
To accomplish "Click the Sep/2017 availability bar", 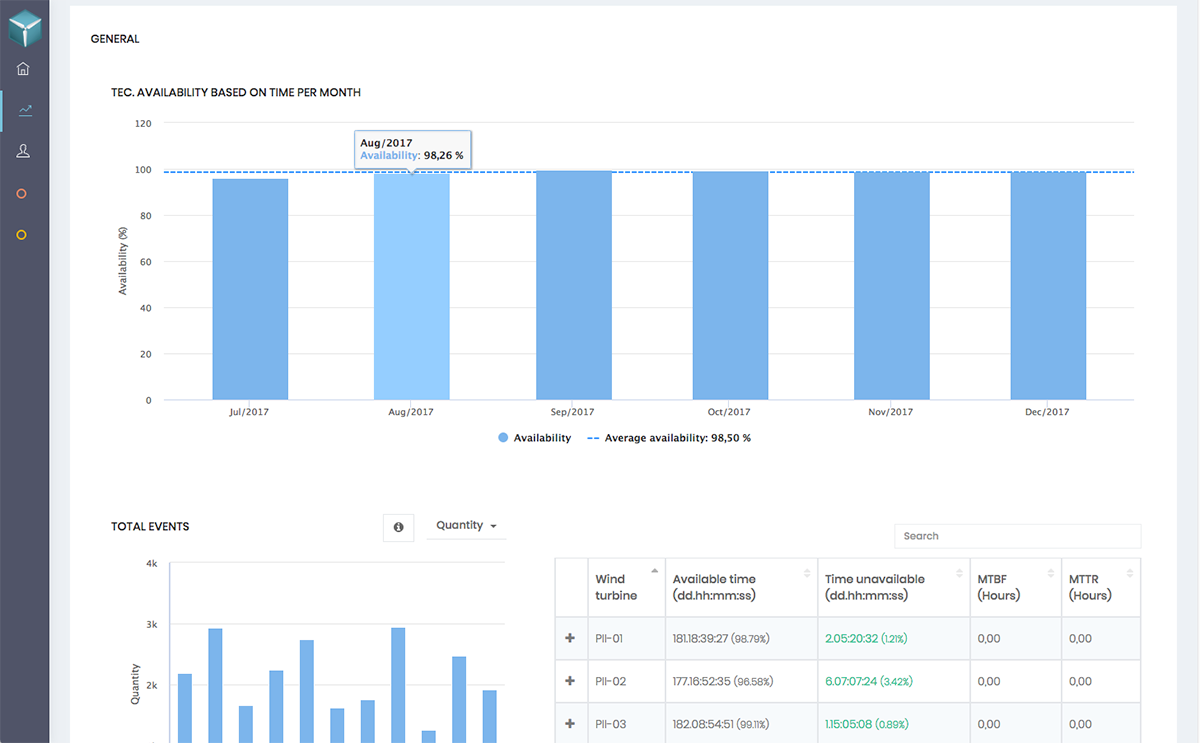I will (x=574, y=285).
